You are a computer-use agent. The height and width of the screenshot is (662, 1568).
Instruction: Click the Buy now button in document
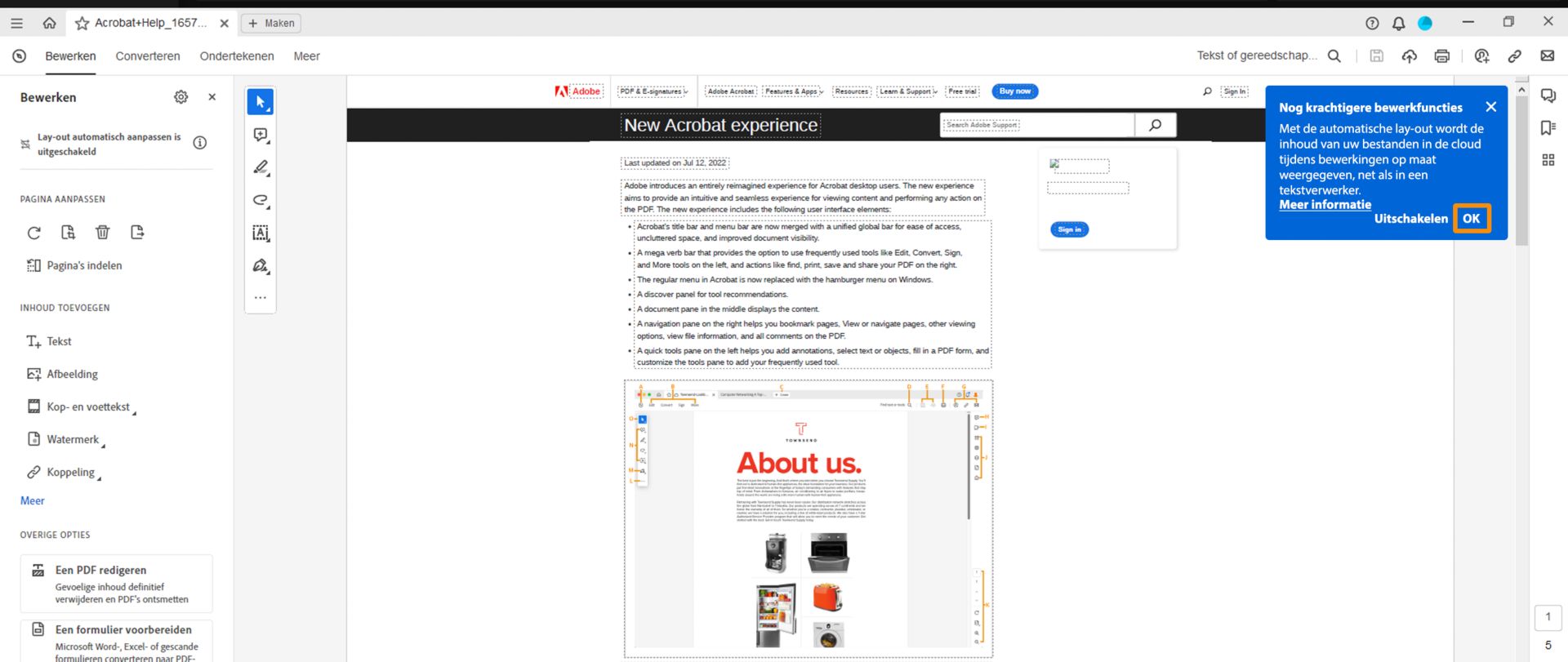1014,91
